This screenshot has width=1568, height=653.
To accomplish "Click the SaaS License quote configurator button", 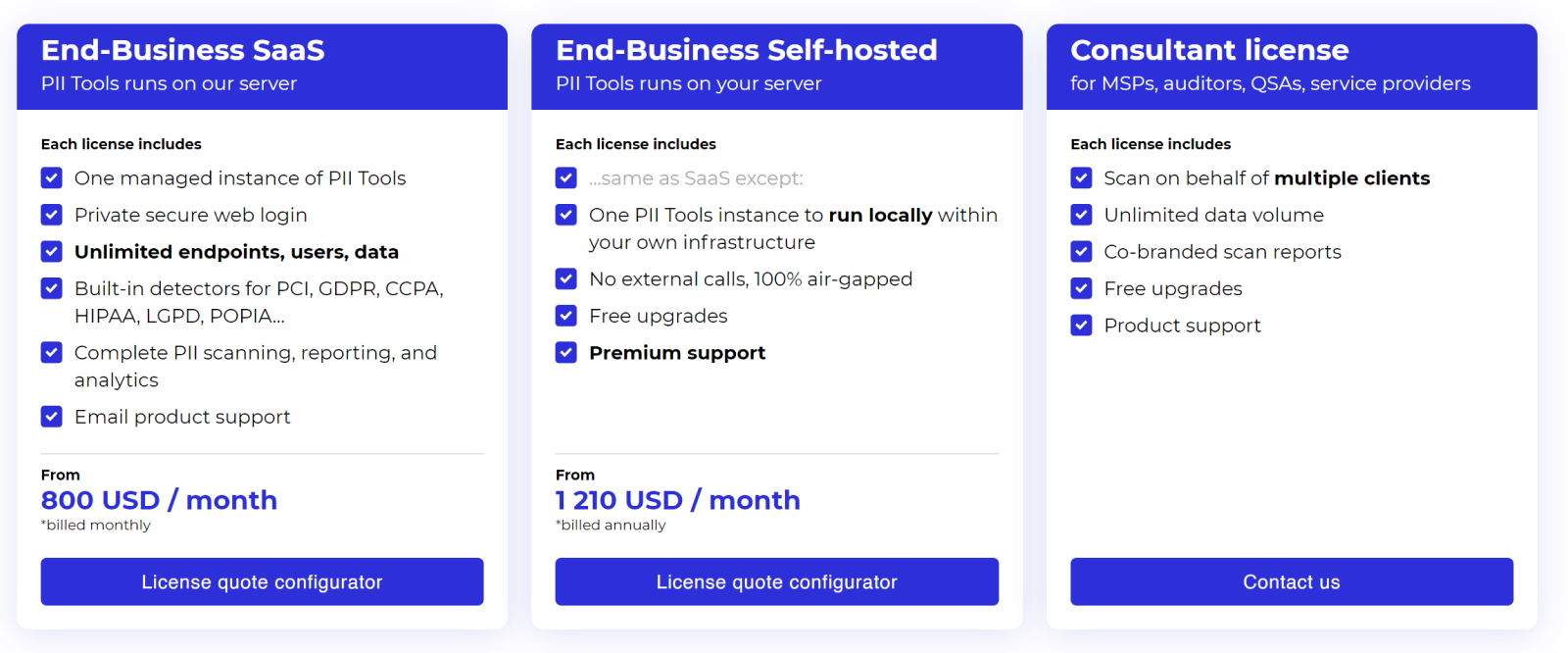I will [262, 581].
